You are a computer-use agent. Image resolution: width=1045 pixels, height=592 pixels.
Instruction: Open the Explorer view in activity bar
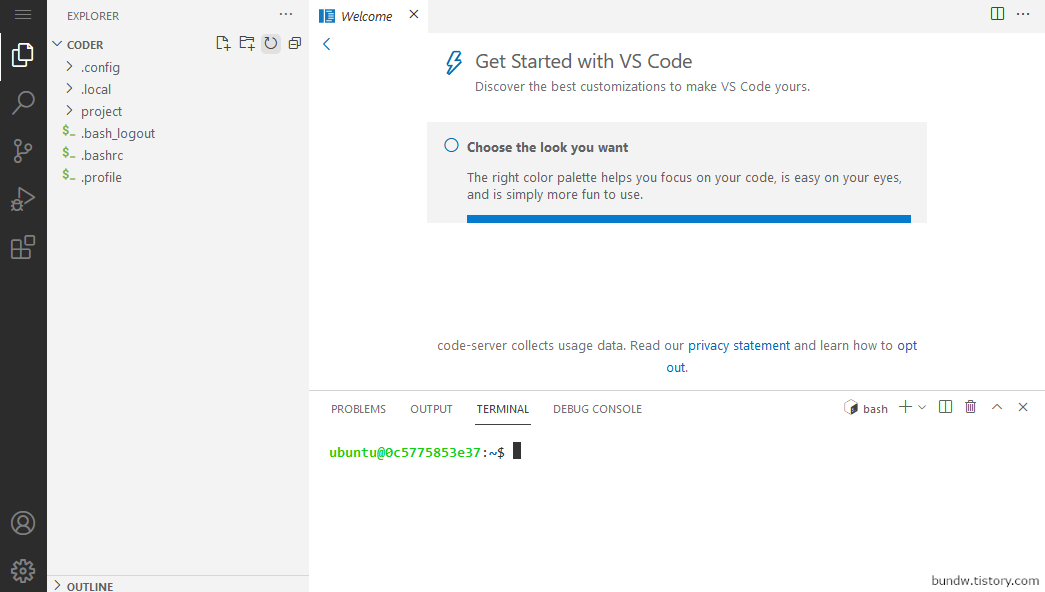(23, 55)
